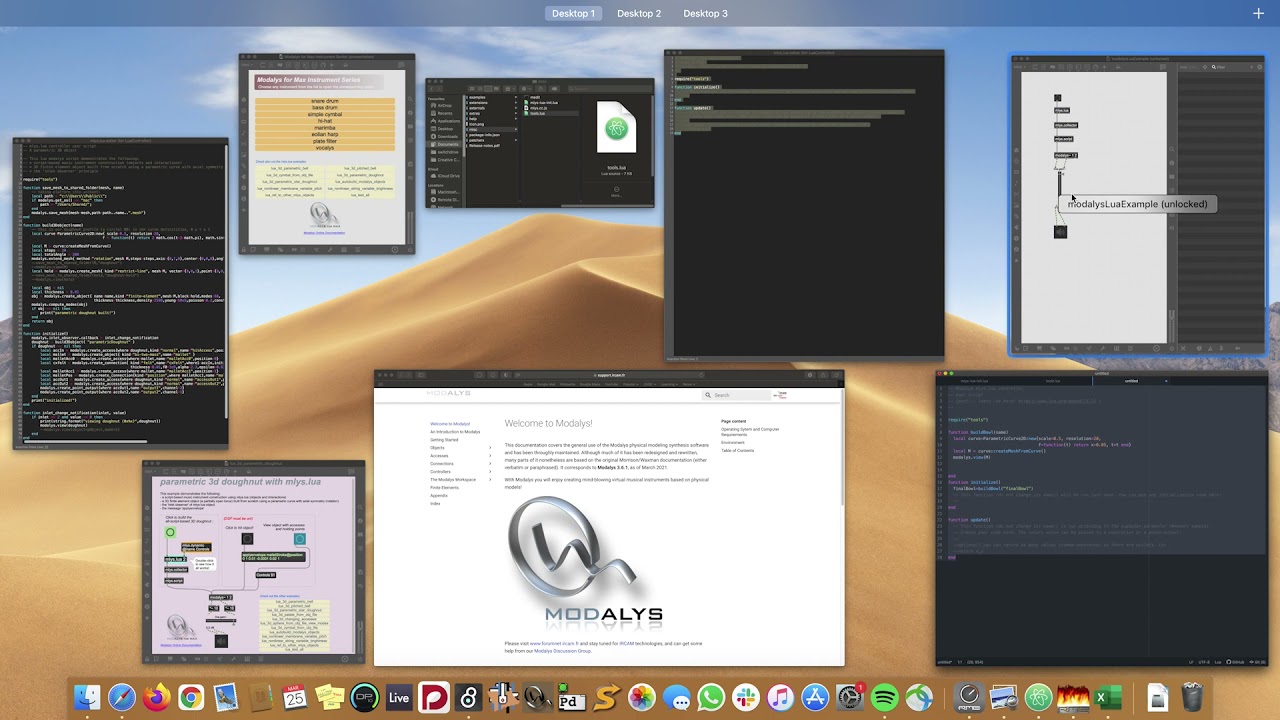Click the green toggle in the doughnut patcher
This screenshot has height=720, width=1280.
coord(170,533)
